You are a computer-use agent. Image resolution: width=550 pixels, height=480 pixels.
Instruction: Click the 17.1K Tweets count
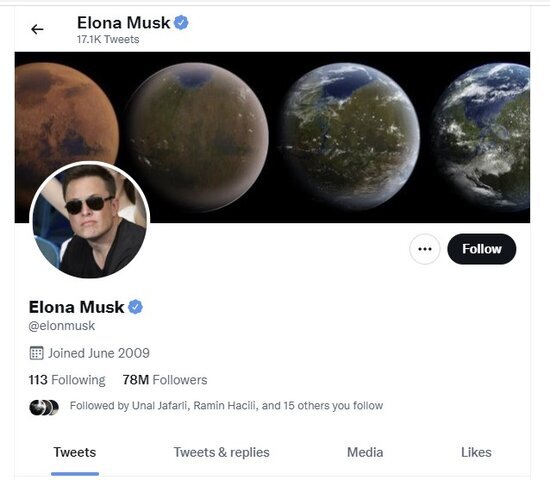(x=108, y=39)
